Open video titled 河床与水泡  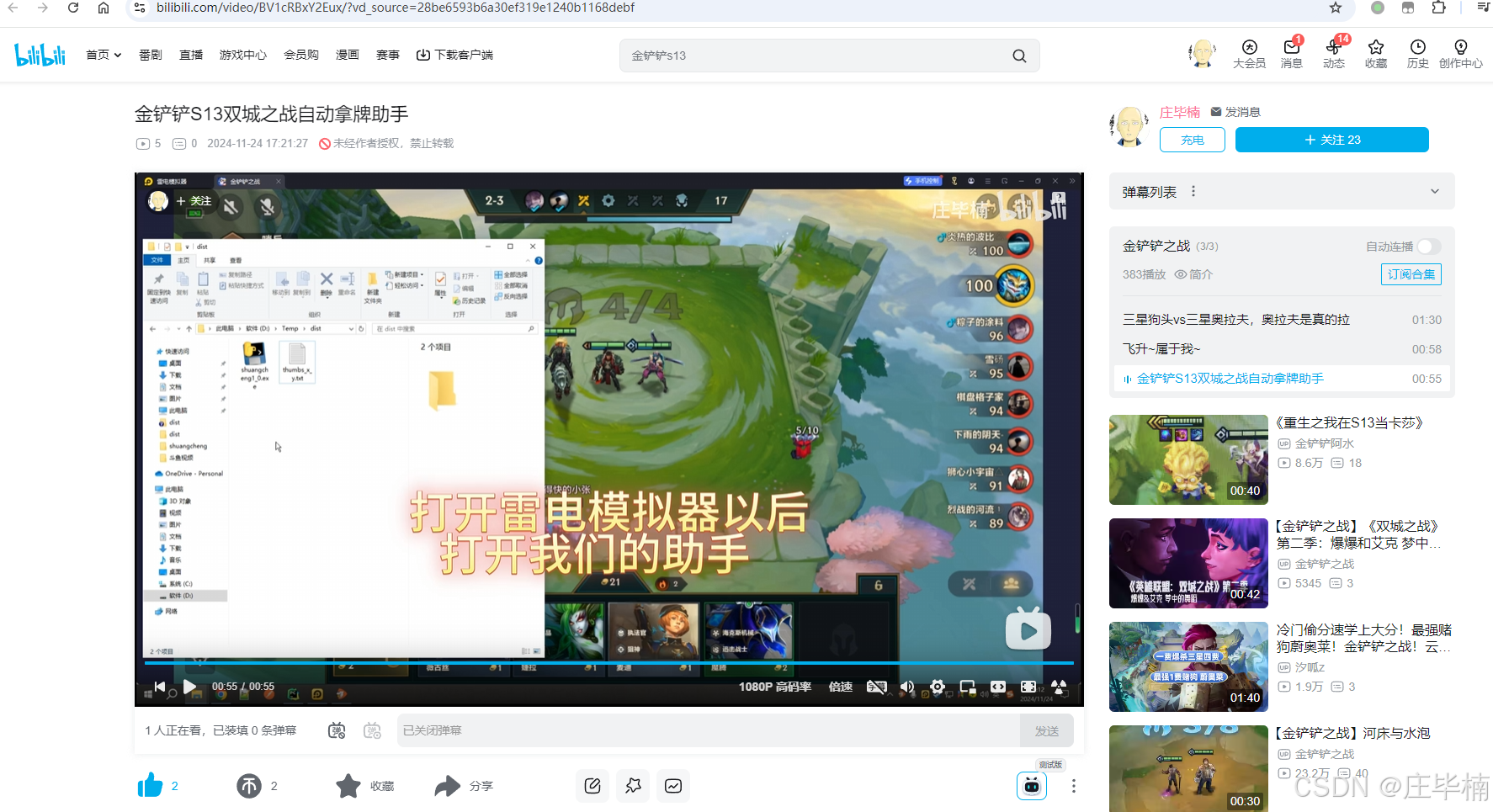1352,734
